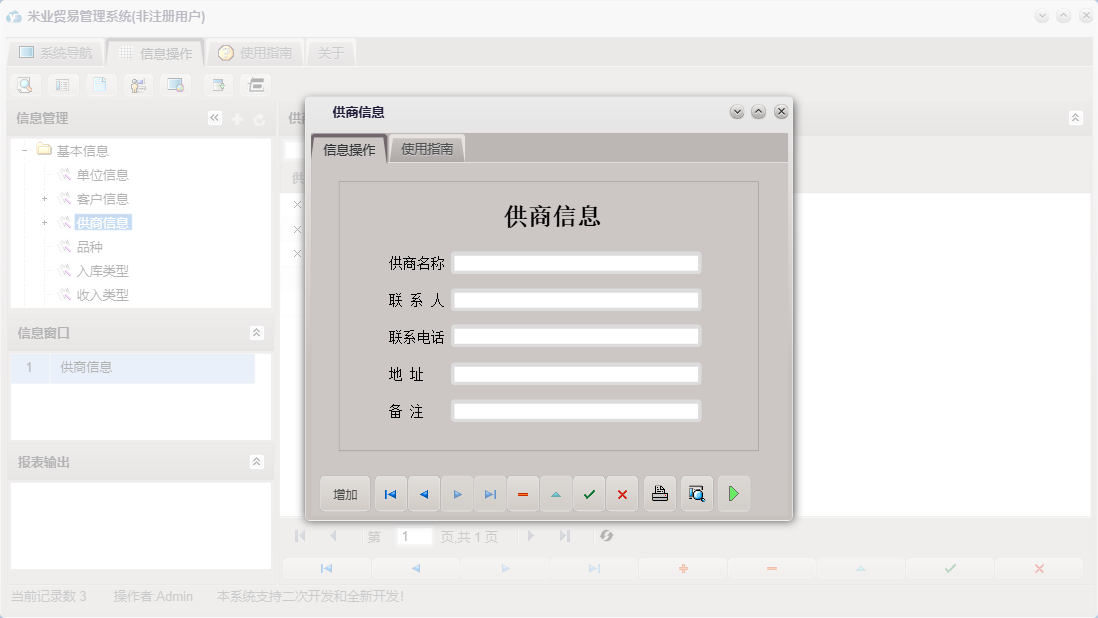The width and height of the screenshot is (1098, 618).
Task: Jump to first record with the navigation icon
Action: point(390,493)
